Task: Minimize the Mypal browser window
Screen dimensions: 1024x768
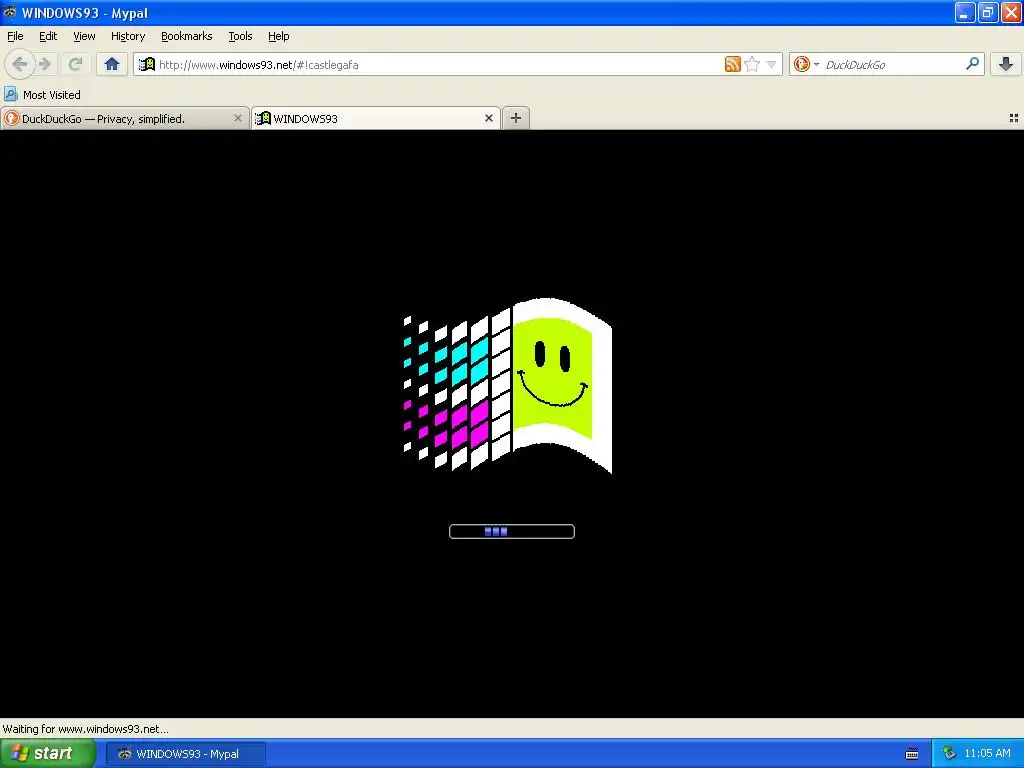Action: tap(965, 12)
